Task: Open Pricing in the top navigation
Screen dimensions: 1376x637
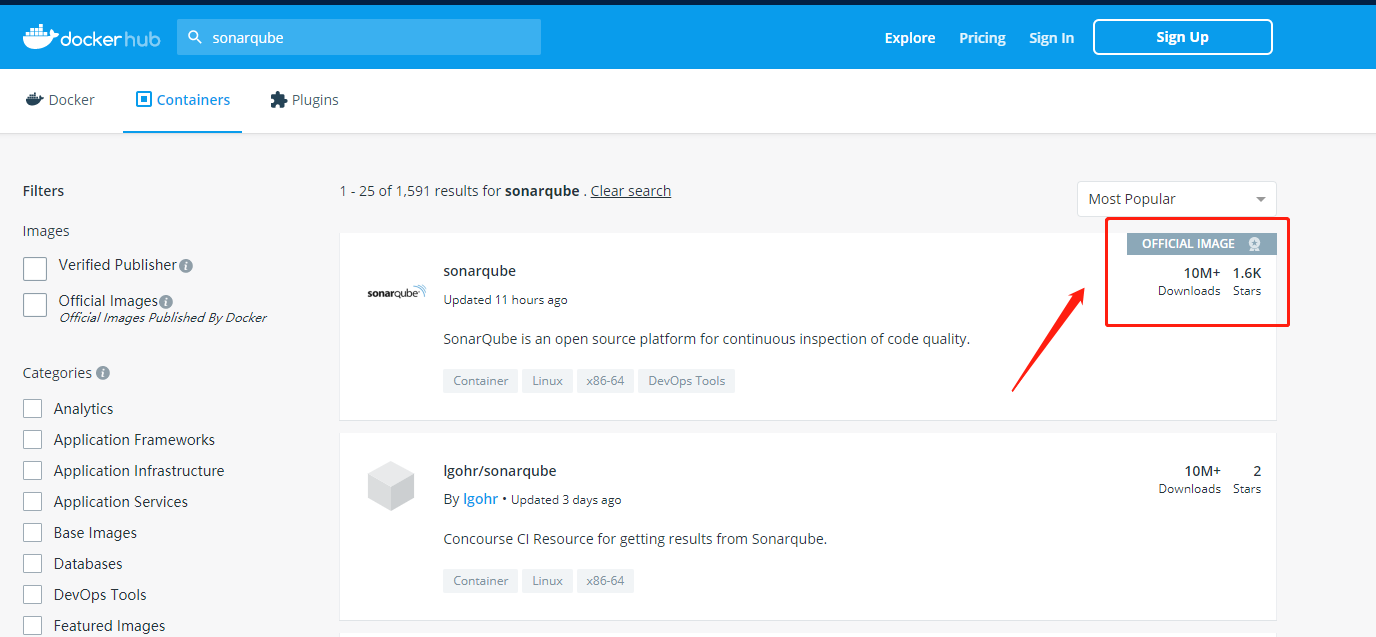Action: [982, 38]
